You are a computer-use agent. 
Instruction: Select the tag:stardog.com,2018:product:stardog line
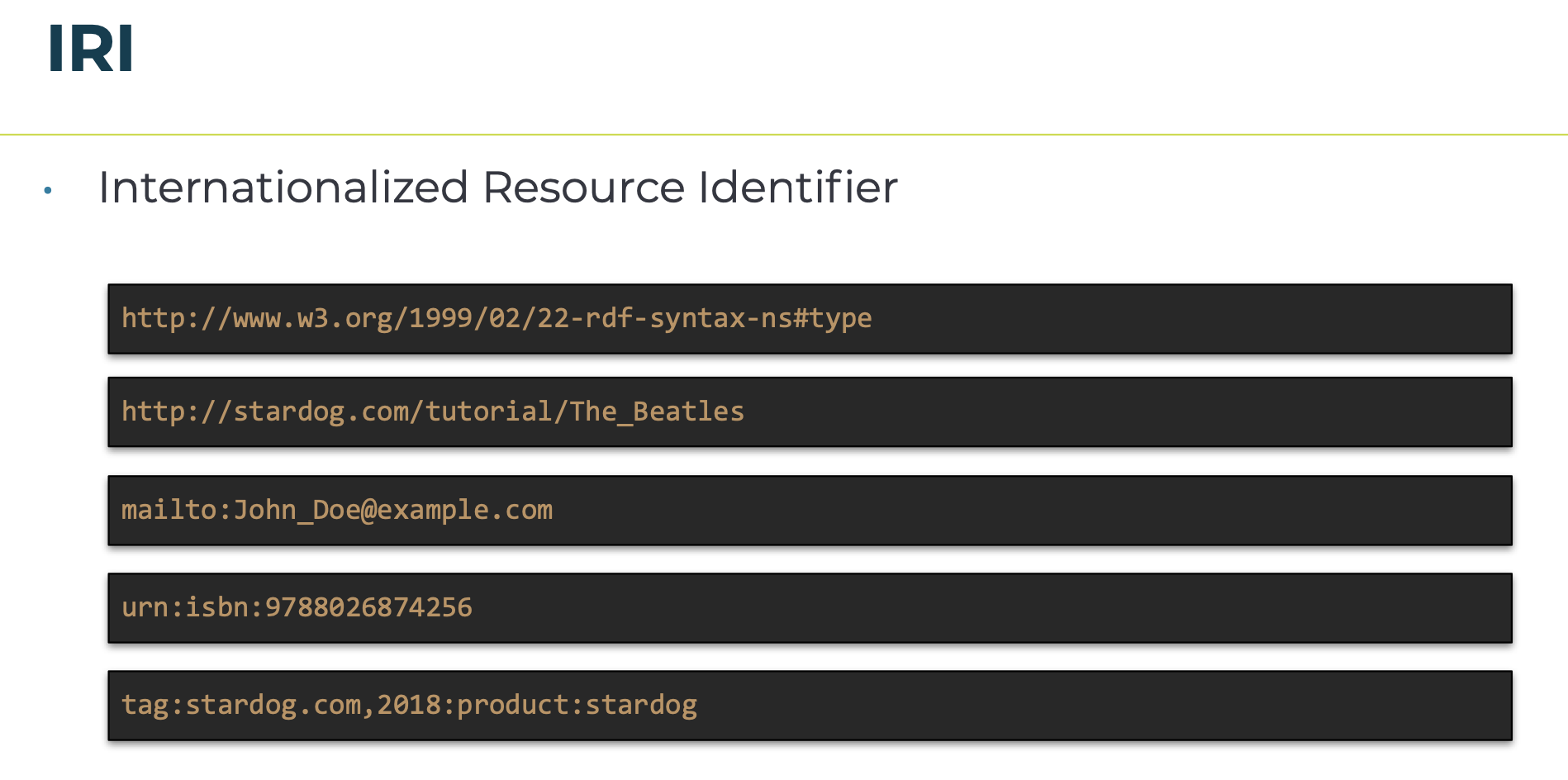(409, 705)
